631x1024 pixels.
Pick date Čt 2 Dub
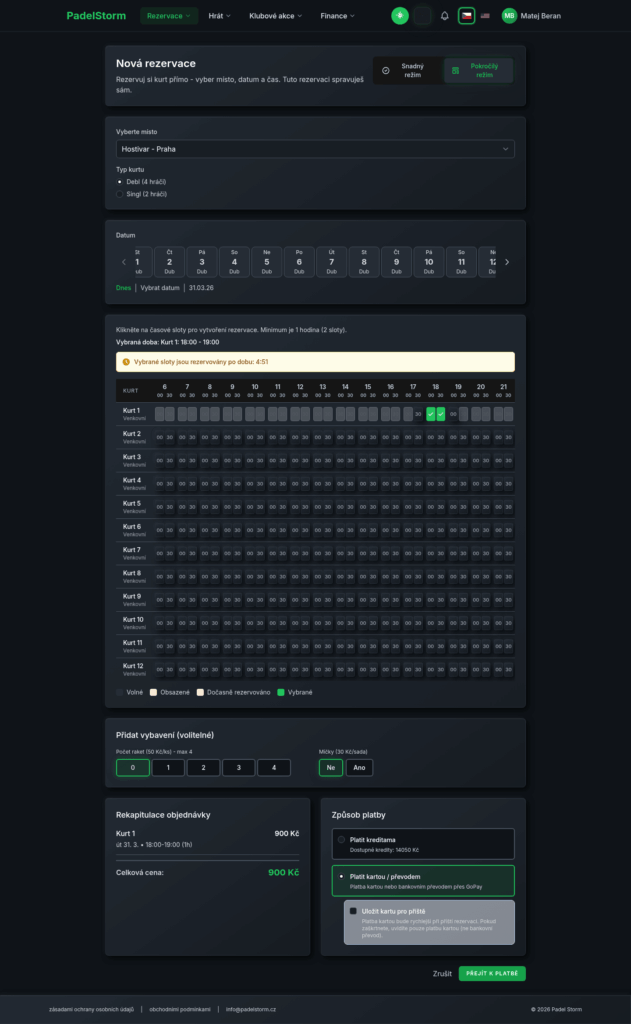169,262
